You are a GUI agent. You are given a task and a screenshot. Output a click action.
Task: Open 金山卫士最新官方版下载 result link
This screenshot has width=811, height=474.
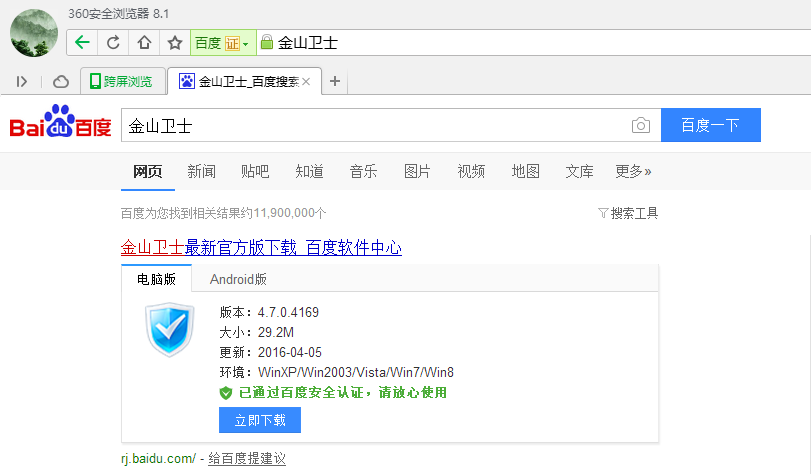coord(261,248)
